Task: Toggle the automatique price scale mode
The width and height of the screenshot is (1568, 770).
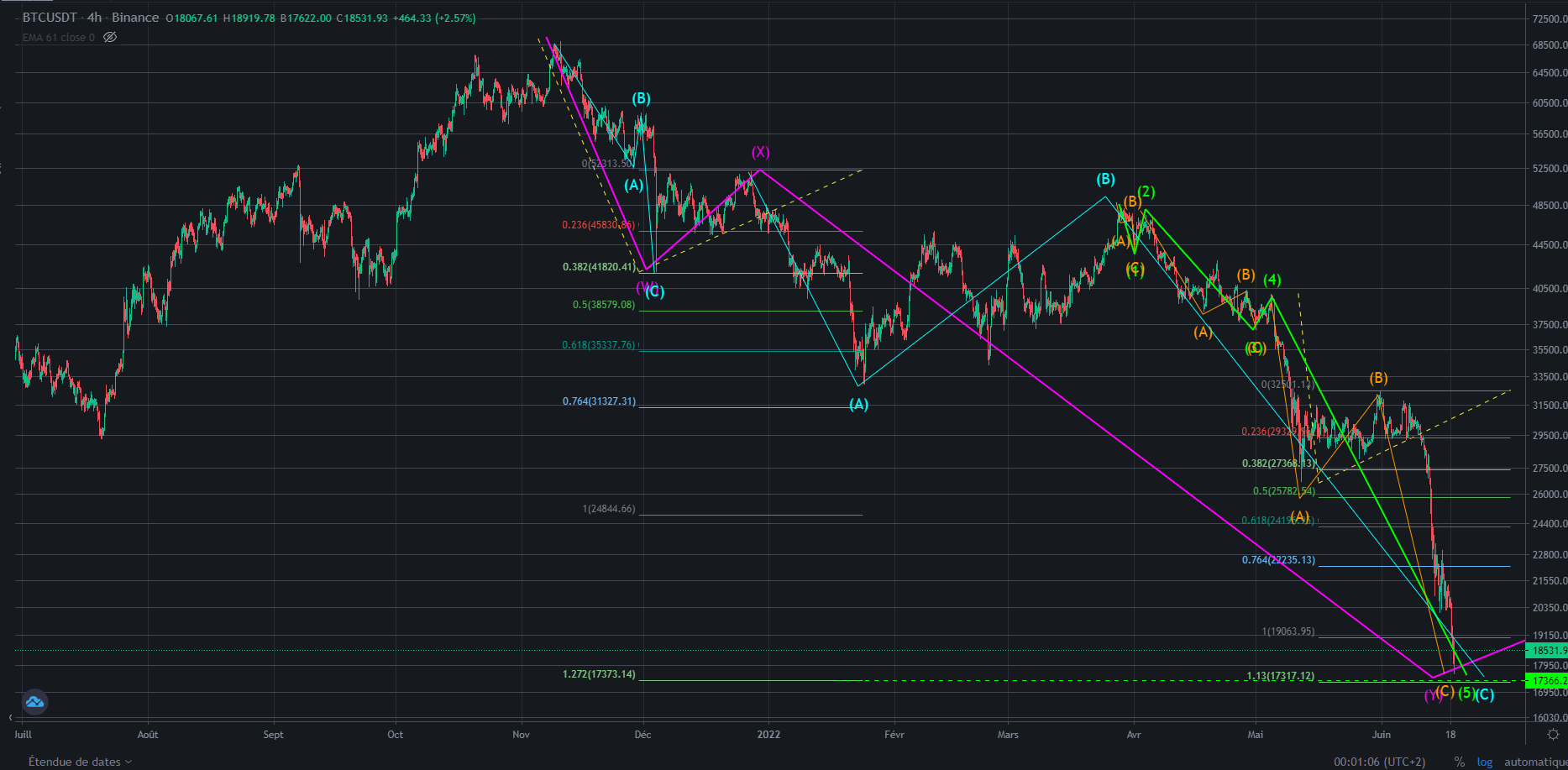Action: [1535, 762]
